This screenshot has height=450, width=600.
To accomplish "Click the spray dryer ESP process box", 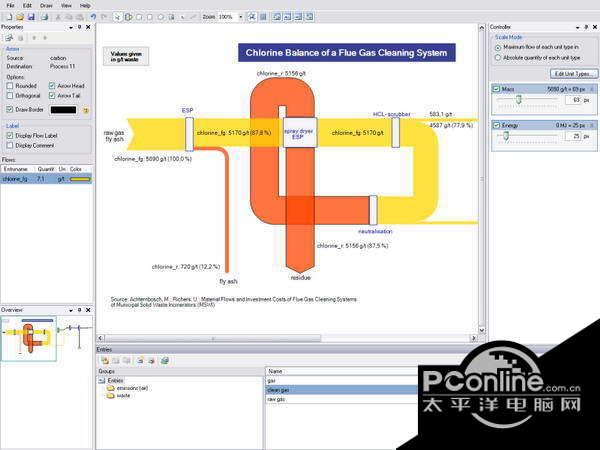I will click(300, 133).
